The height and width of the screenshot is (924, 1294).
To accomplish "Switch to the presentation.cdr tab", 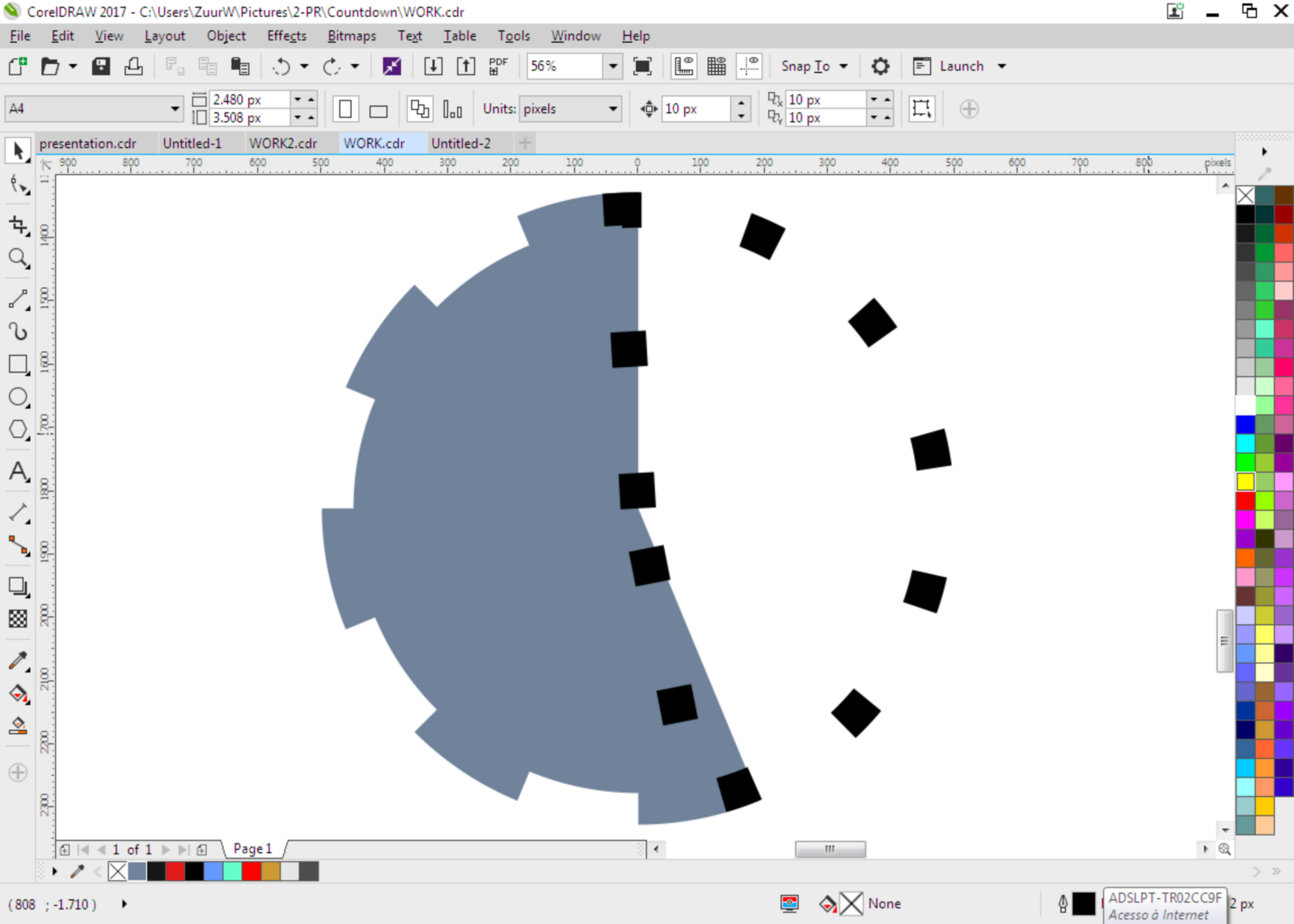I will tap(87, 143).
